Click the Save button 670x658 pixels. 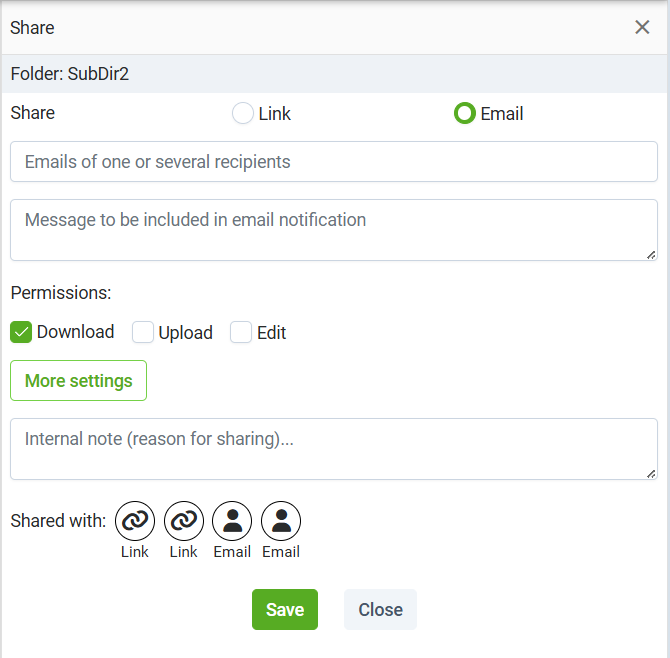coord(285,609)
